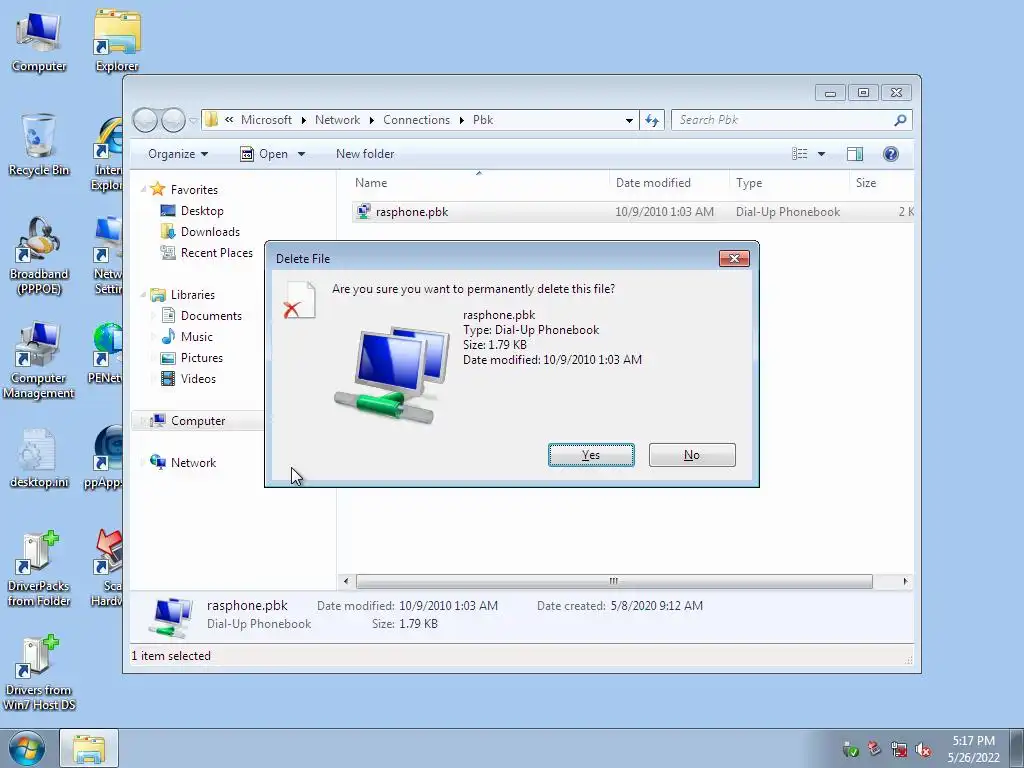
Task: Select the desktop.ini file icon
Action: coord(39,458)
